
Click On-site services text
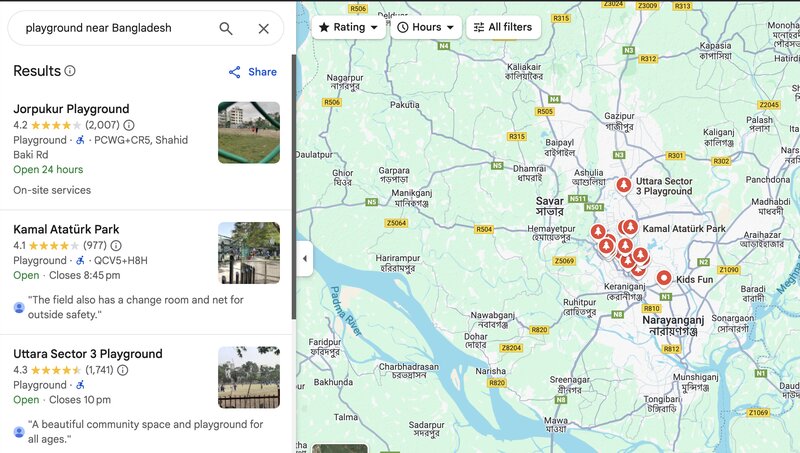coord(52,190)
